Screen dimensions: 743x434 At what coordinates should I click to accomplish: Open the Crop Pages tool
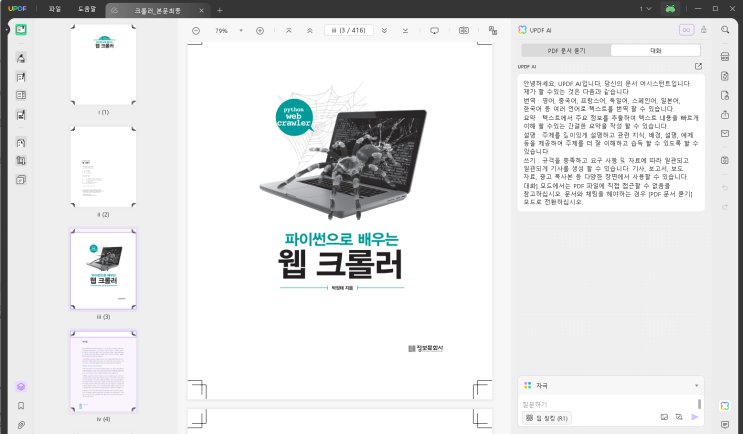(21, 161)
